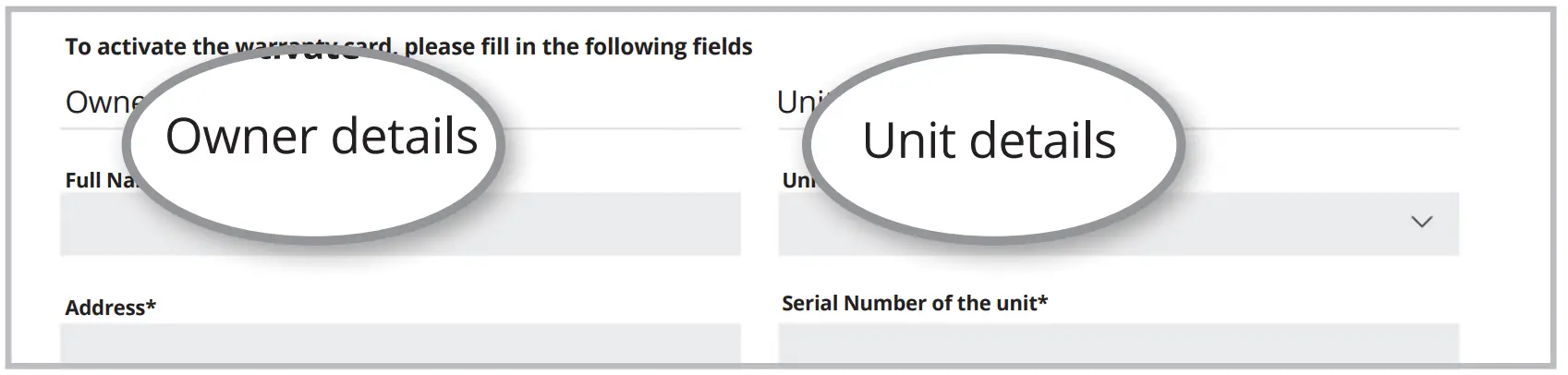The height and width of the screenshot is (375, 1568).
Task: Click the required asterisk beside Address
Action: [x=151, y=306]
